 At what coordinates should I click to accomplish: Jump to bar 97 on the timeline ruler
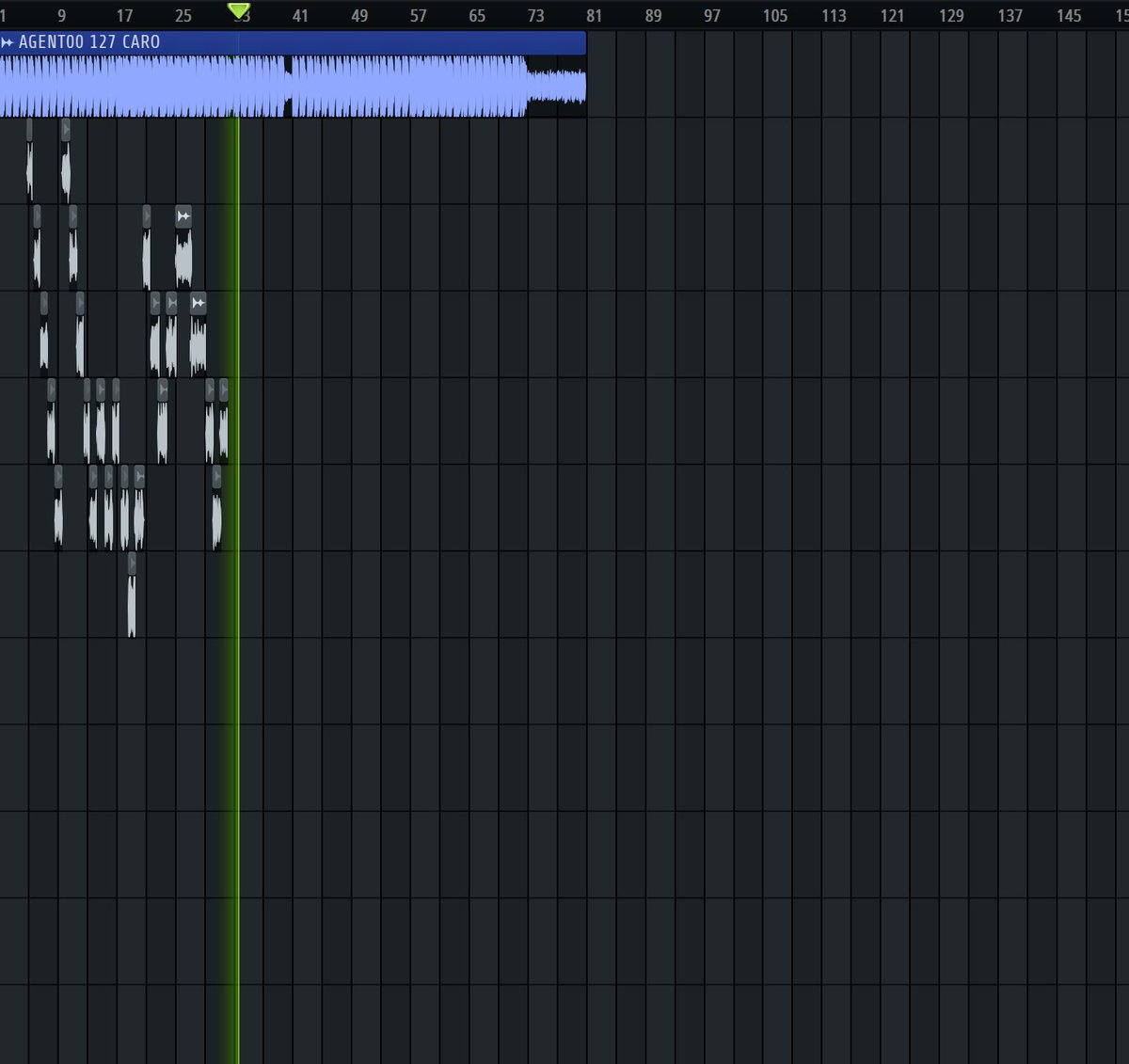pyautogui.click(x=712, y=16)
